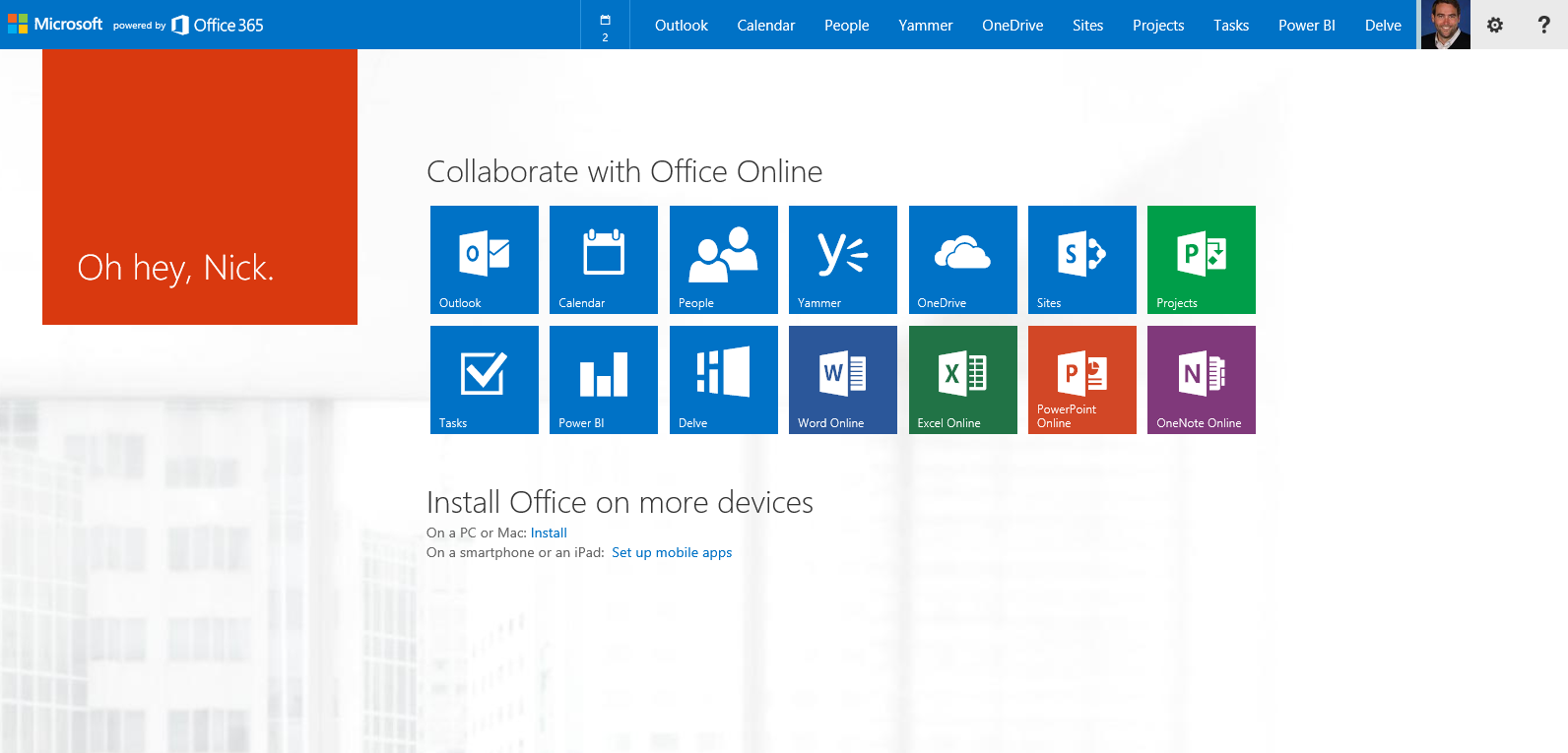Open Delve from the navigation bar
The height and width of the screenshot is (753, 1568).
coord(1383,25)
